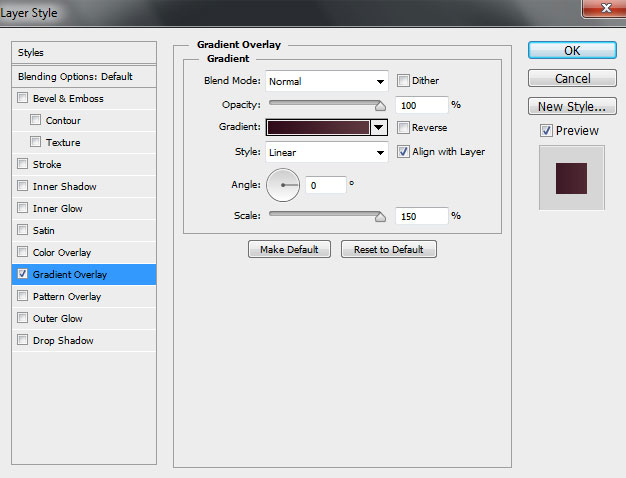Open the Blend Mode dropdown
This screenshot has height=478, width=626.
point(327,81)
